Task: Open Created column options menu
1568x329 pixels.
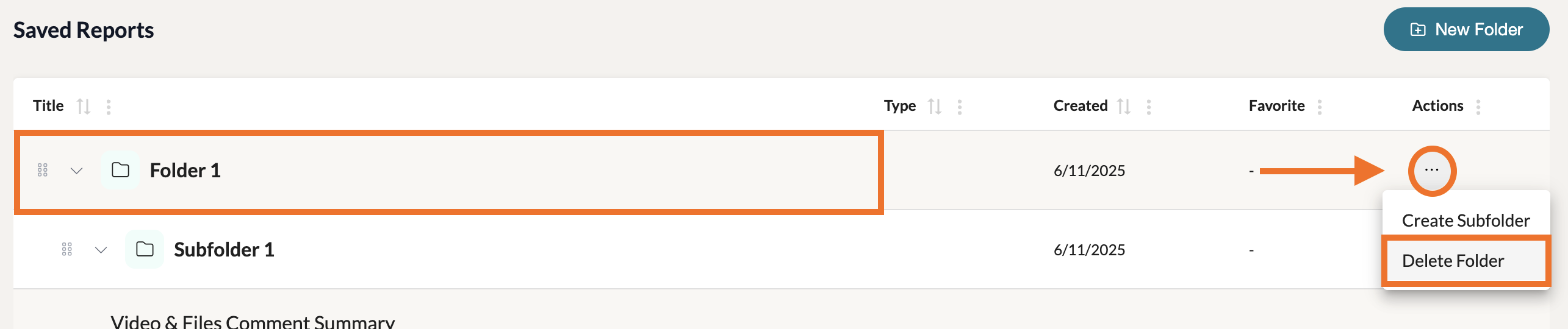Action: click(1149, 107)
